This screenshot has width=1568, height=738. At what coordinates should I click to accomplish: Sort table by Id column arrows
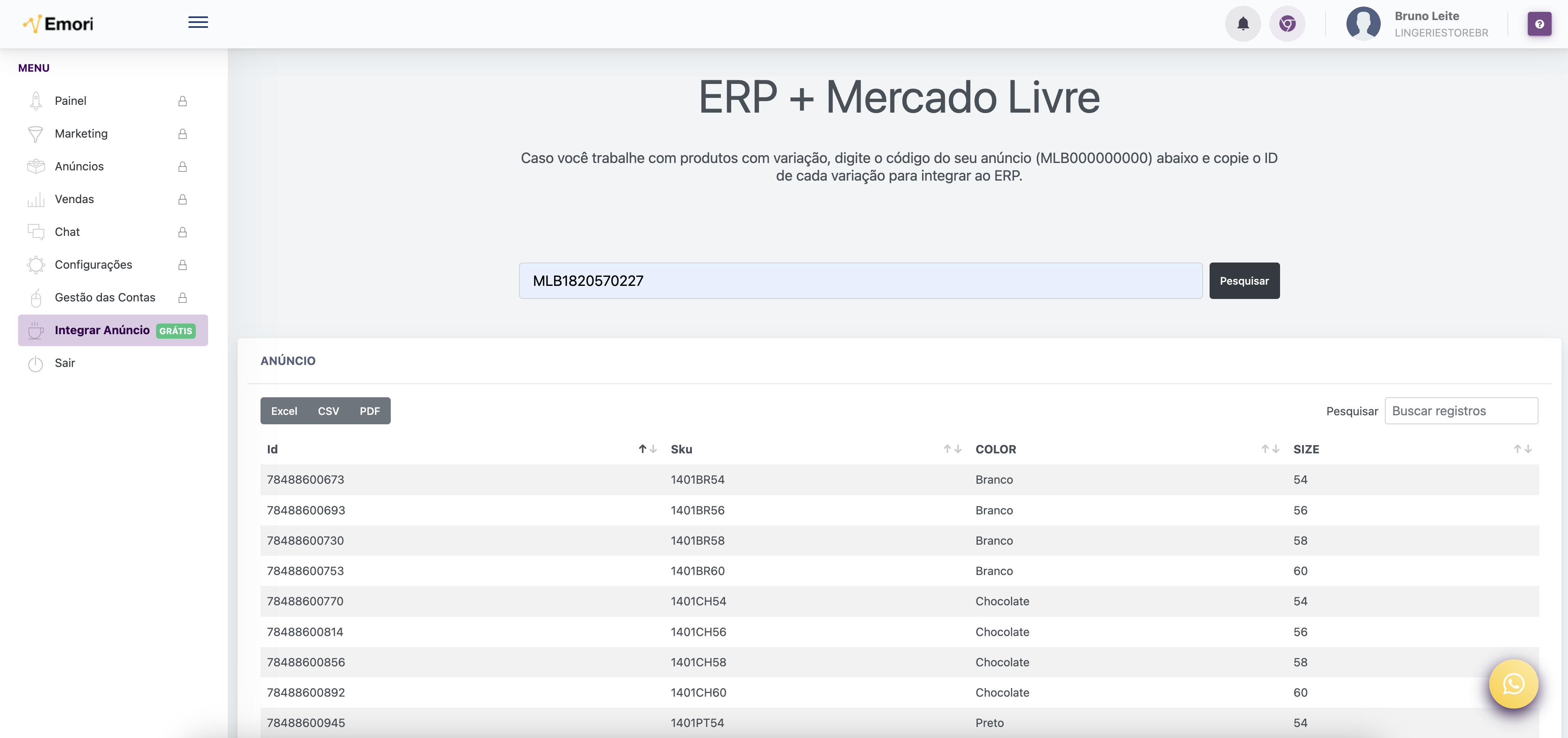tap(647, 449)
